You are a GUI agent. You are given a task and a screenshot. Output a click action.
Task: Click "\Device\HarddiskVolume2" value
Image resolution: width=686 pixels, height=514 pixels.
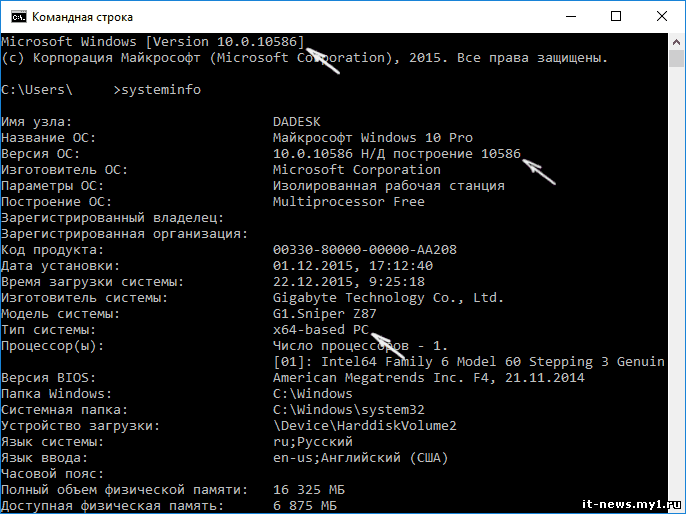coord(365,426)
